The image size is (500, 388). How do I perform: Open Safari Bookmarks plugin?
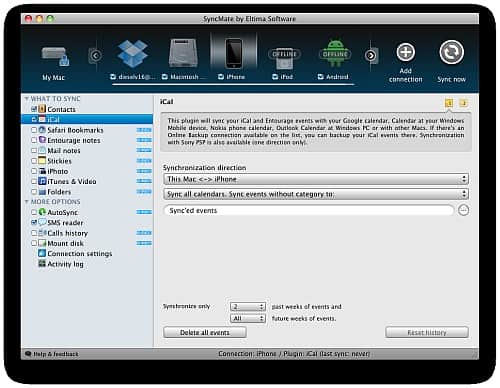point(75,130)
